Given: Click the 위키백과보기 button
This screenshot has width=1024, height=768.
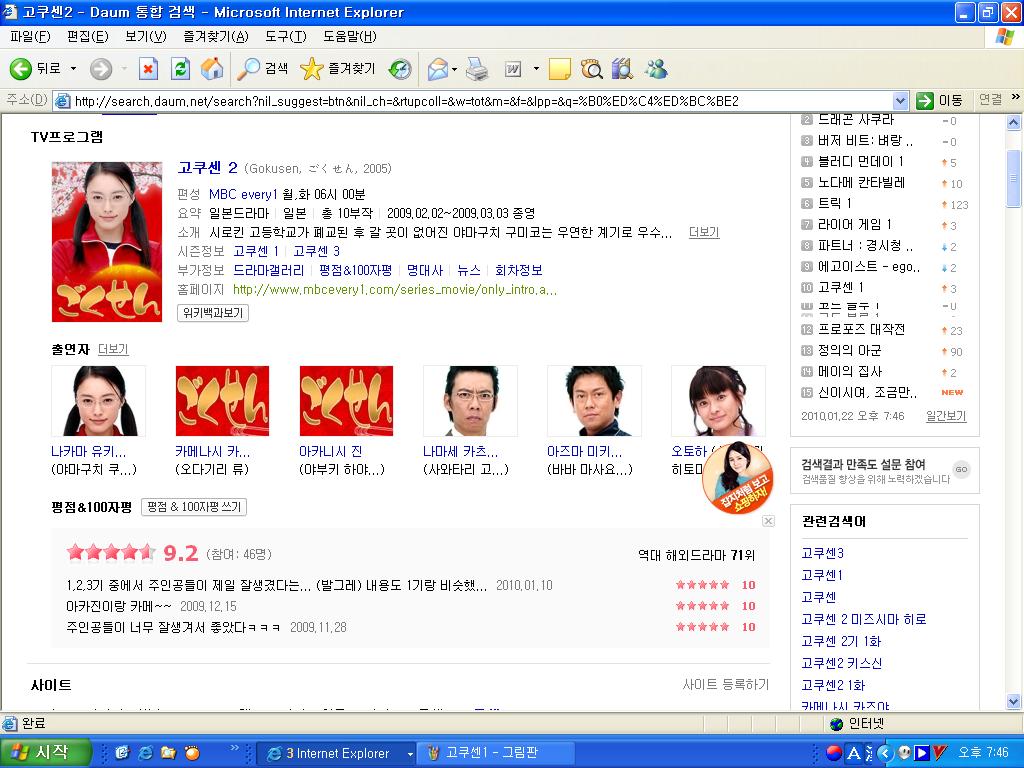Looking at the screenshot, I should (x=213, y=313).
